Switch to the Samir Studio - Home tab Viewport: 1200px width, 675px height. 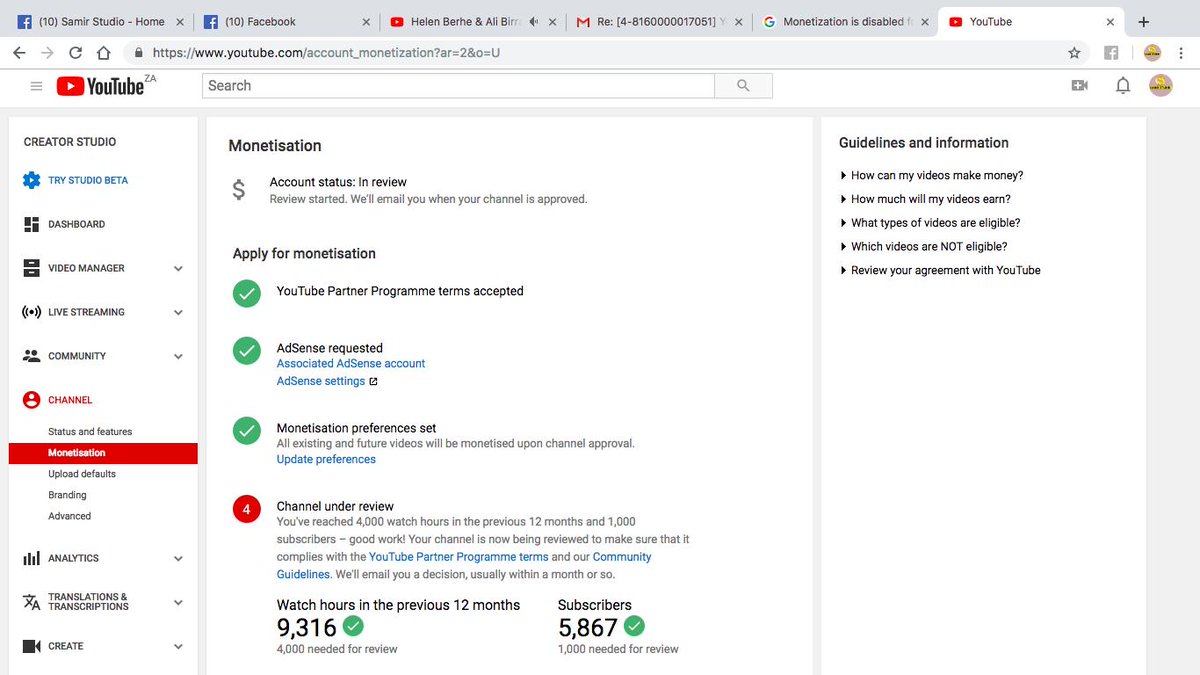98,22
